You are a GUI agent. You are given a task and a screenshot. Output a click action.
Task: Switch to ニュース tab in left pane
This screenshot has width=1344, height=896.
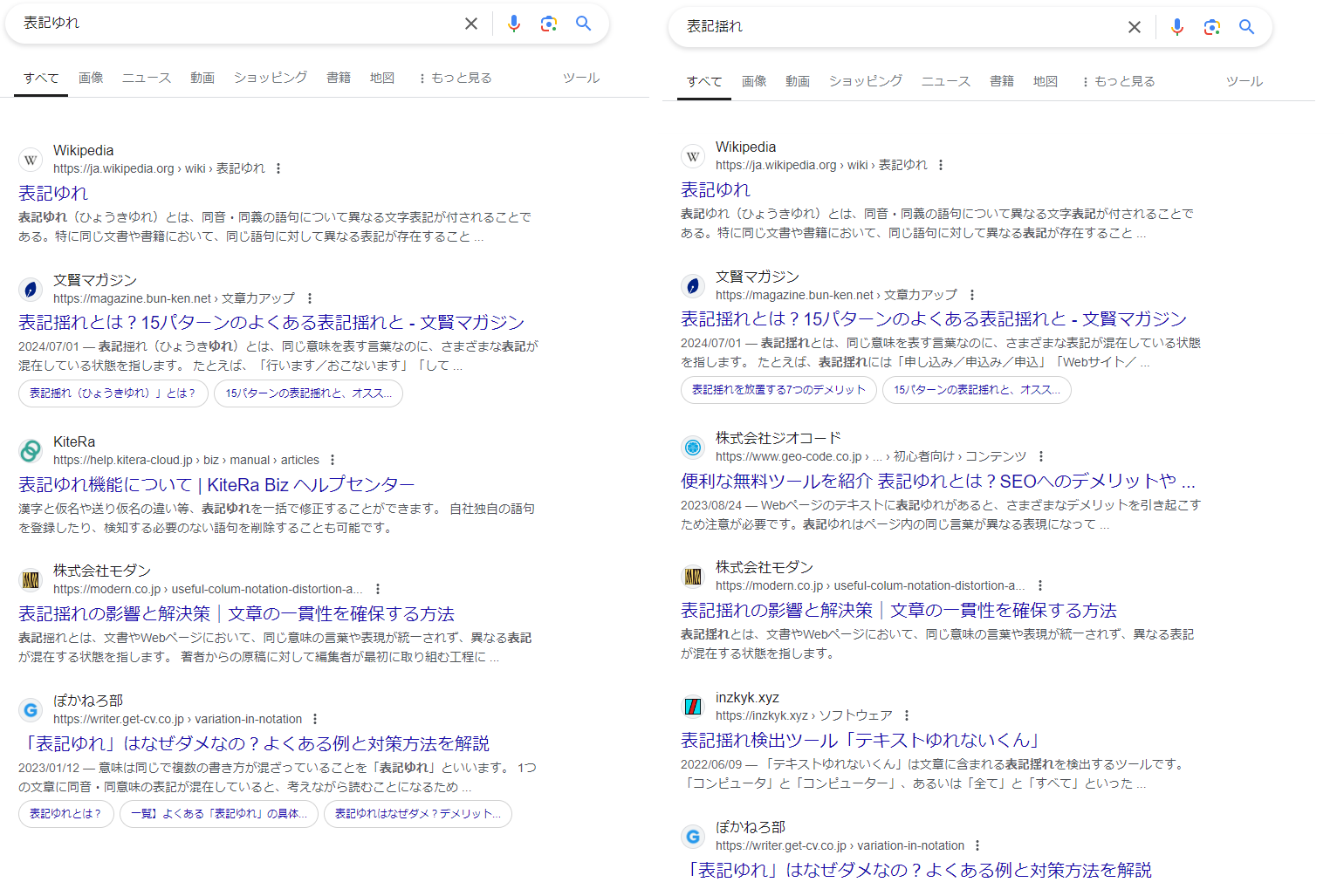[147, 78]
